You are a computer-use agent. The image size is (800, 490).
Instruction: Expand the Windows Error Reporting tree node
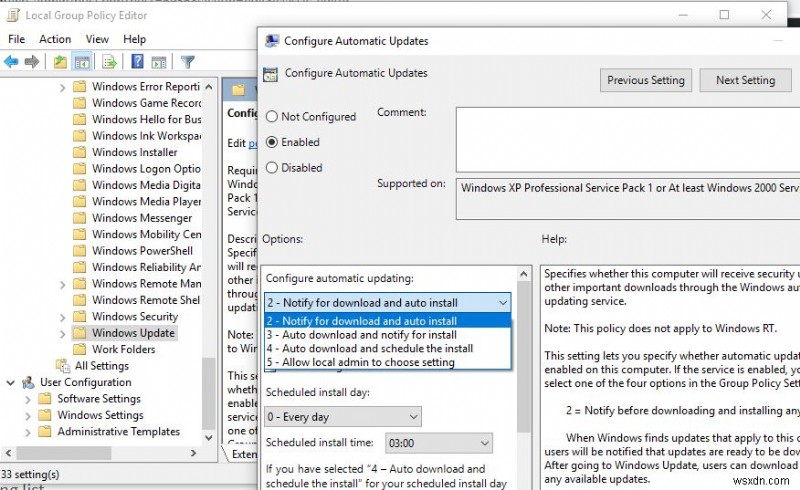coord(62,87)
